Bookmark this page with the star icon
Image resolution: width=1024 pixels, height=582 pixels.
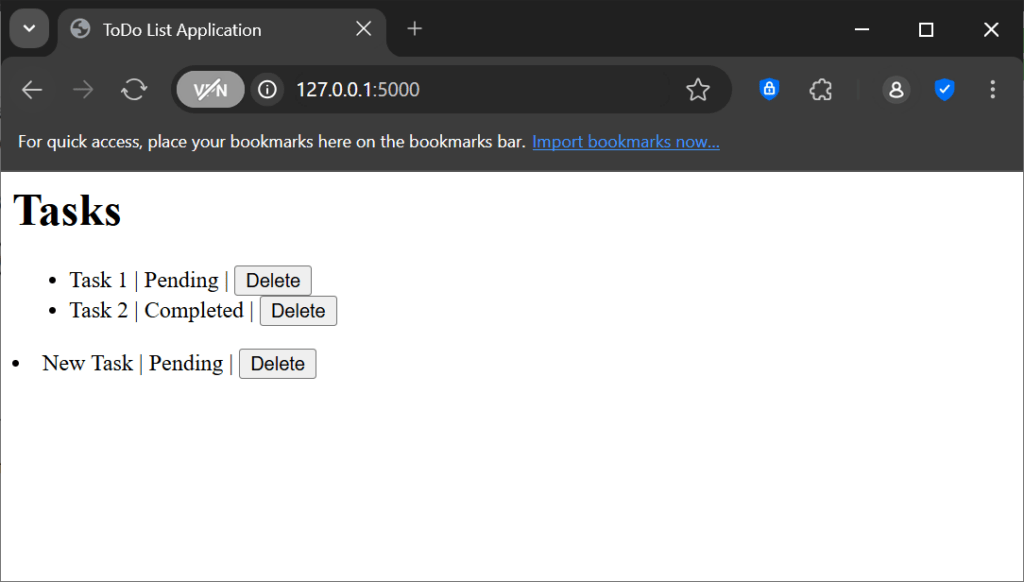697,89
